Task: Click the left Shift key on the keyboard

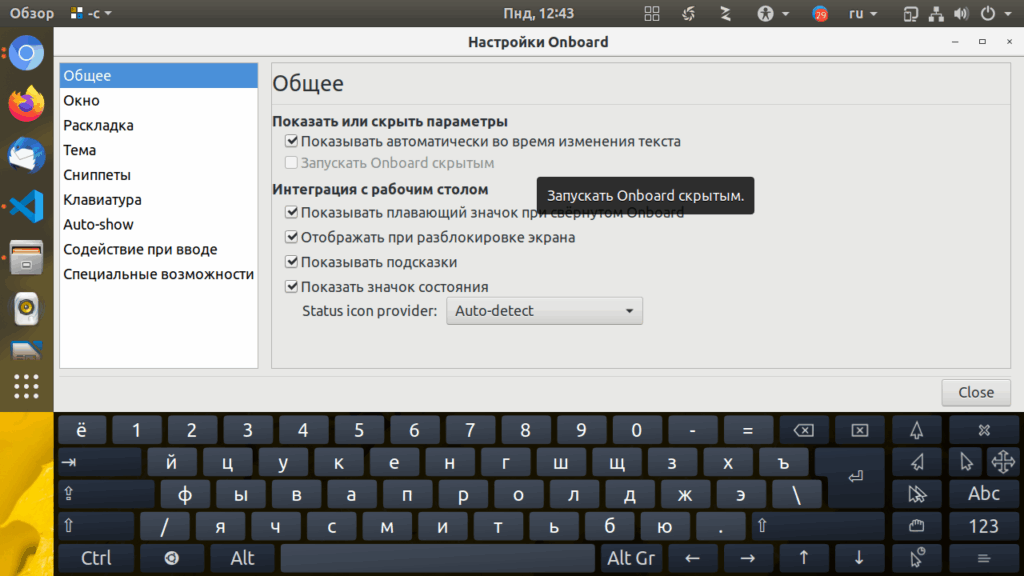Action: tap(96, 526)
